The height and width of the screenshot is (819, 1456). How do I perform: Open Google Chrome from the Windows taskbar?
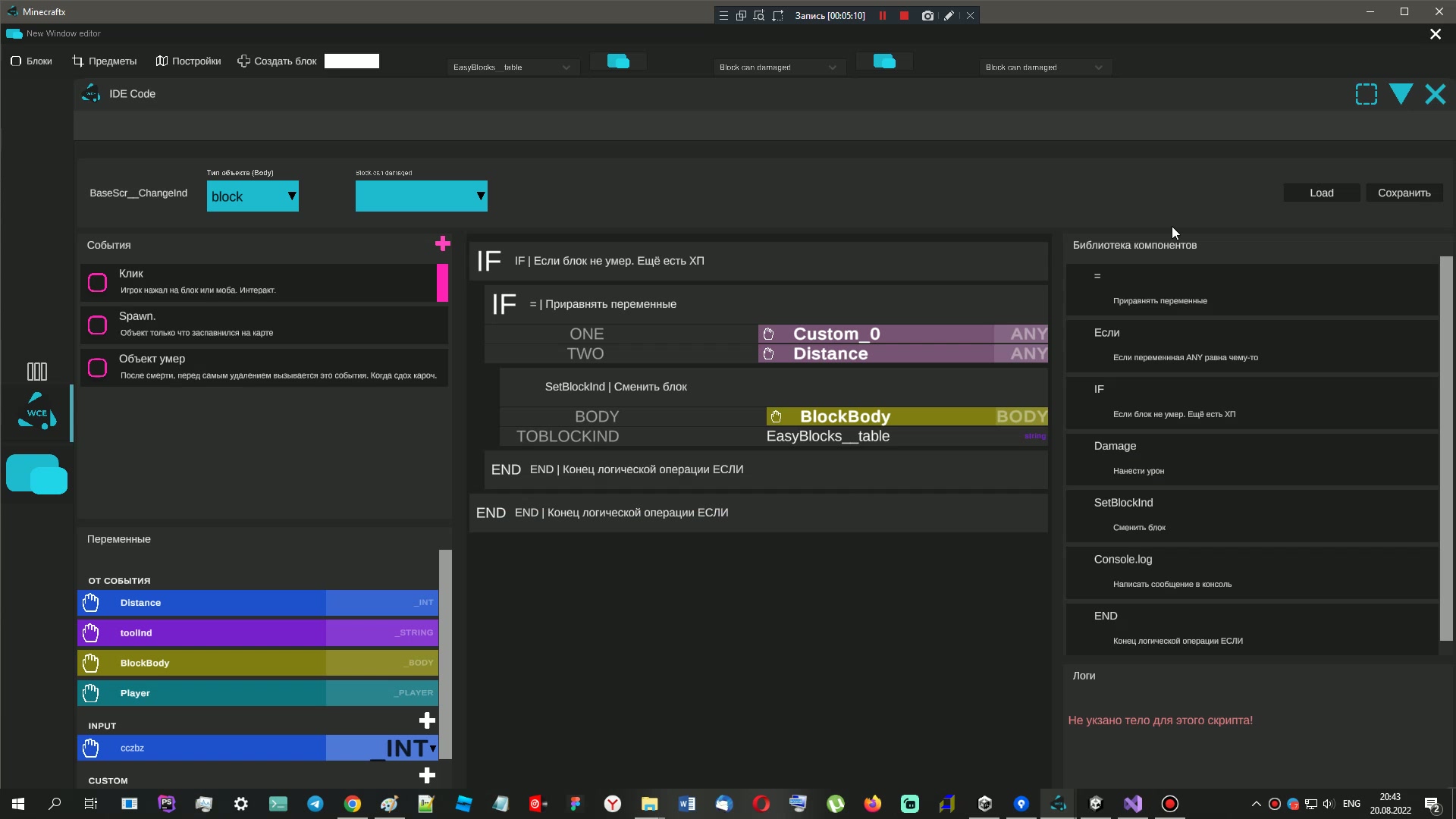[353, 804]
